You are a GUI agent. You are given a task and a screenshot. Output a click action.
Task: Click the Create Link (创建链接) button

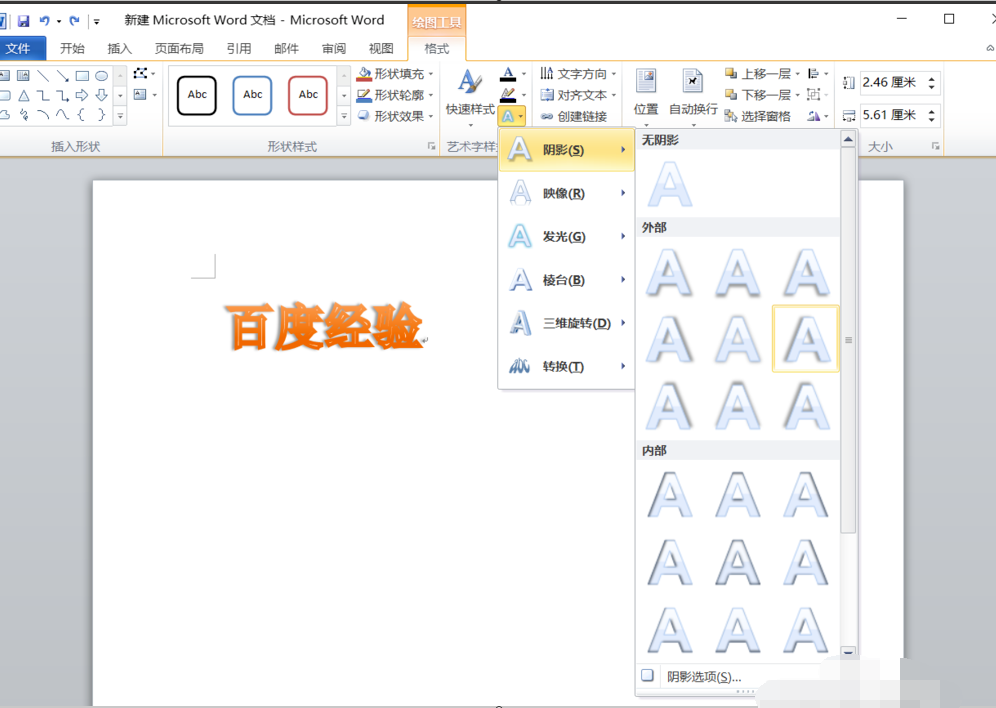(x=574, y=116)
